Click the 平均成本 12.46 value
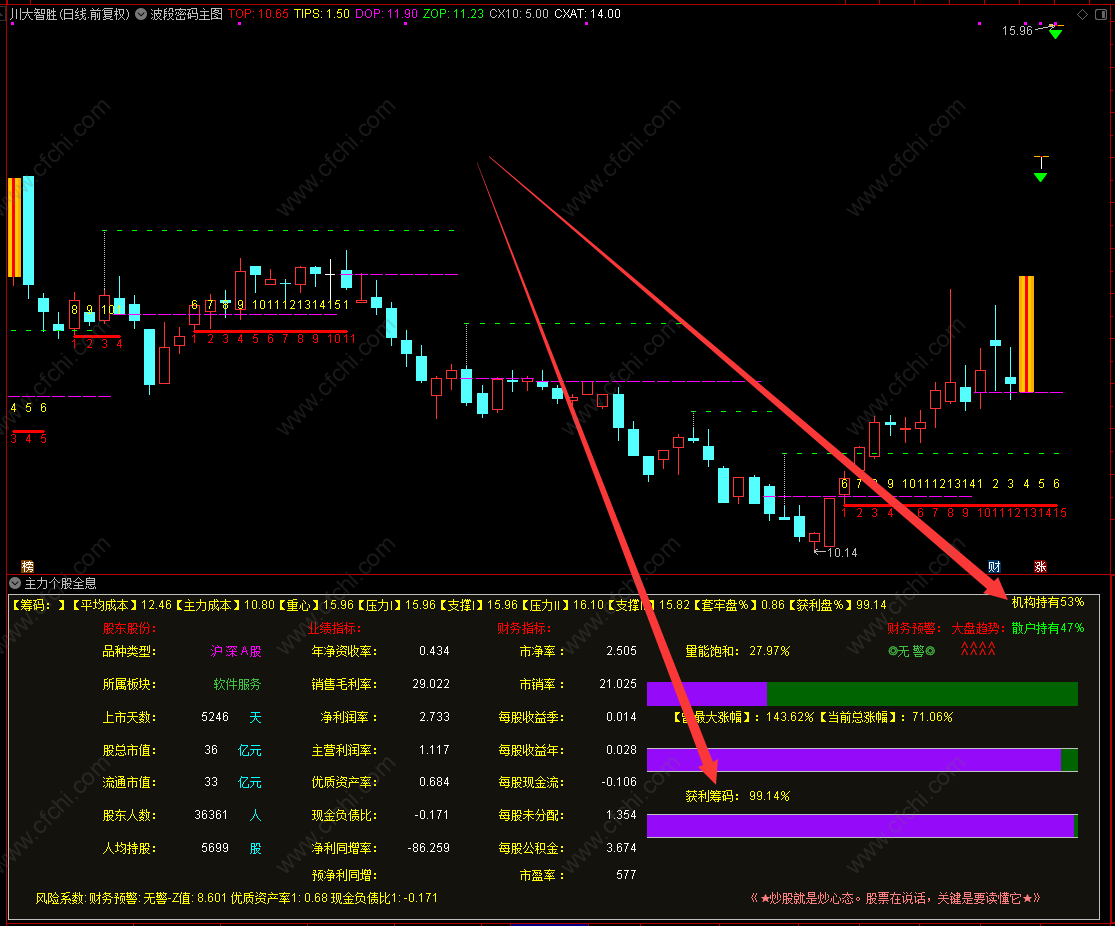 [x=156, y=605]
